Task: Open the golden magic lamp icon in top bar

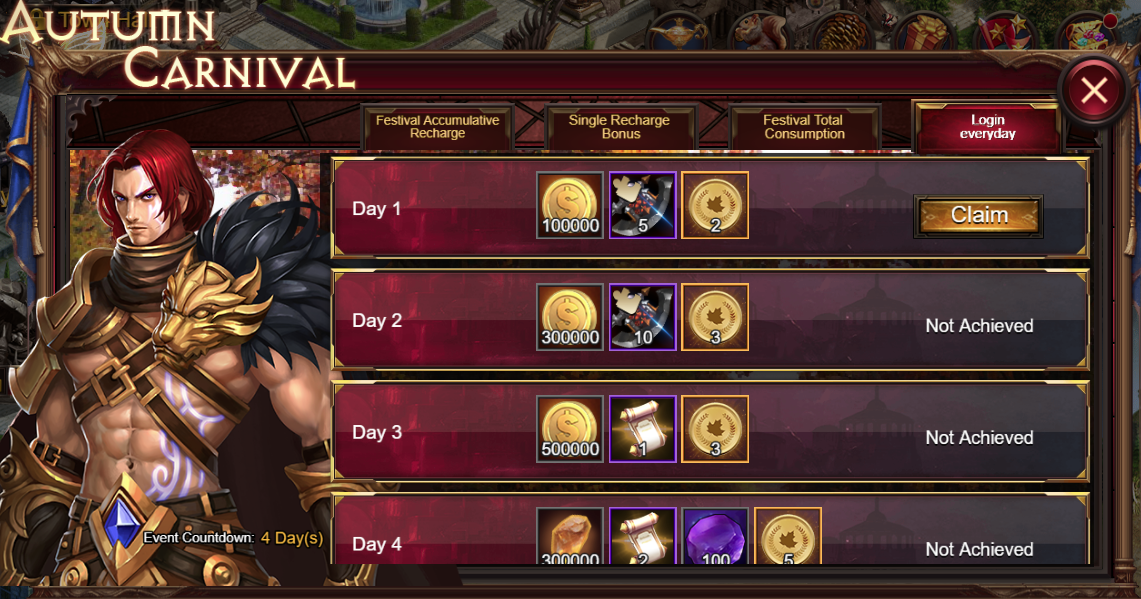Action: click(680, 32)
